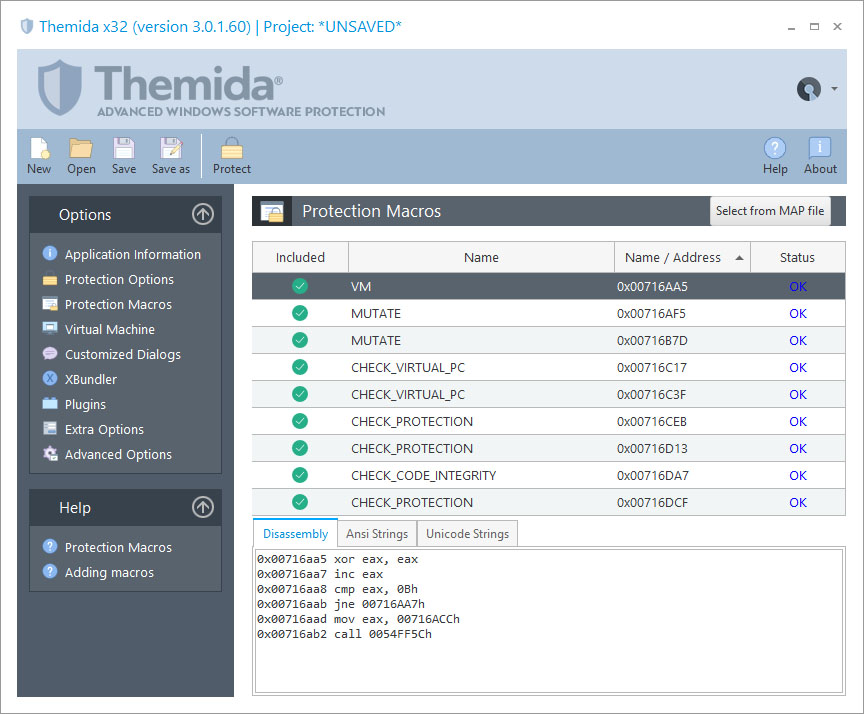Click Select from MAP file button
Viewport: 864px width, 714px height.
(770, 211)
